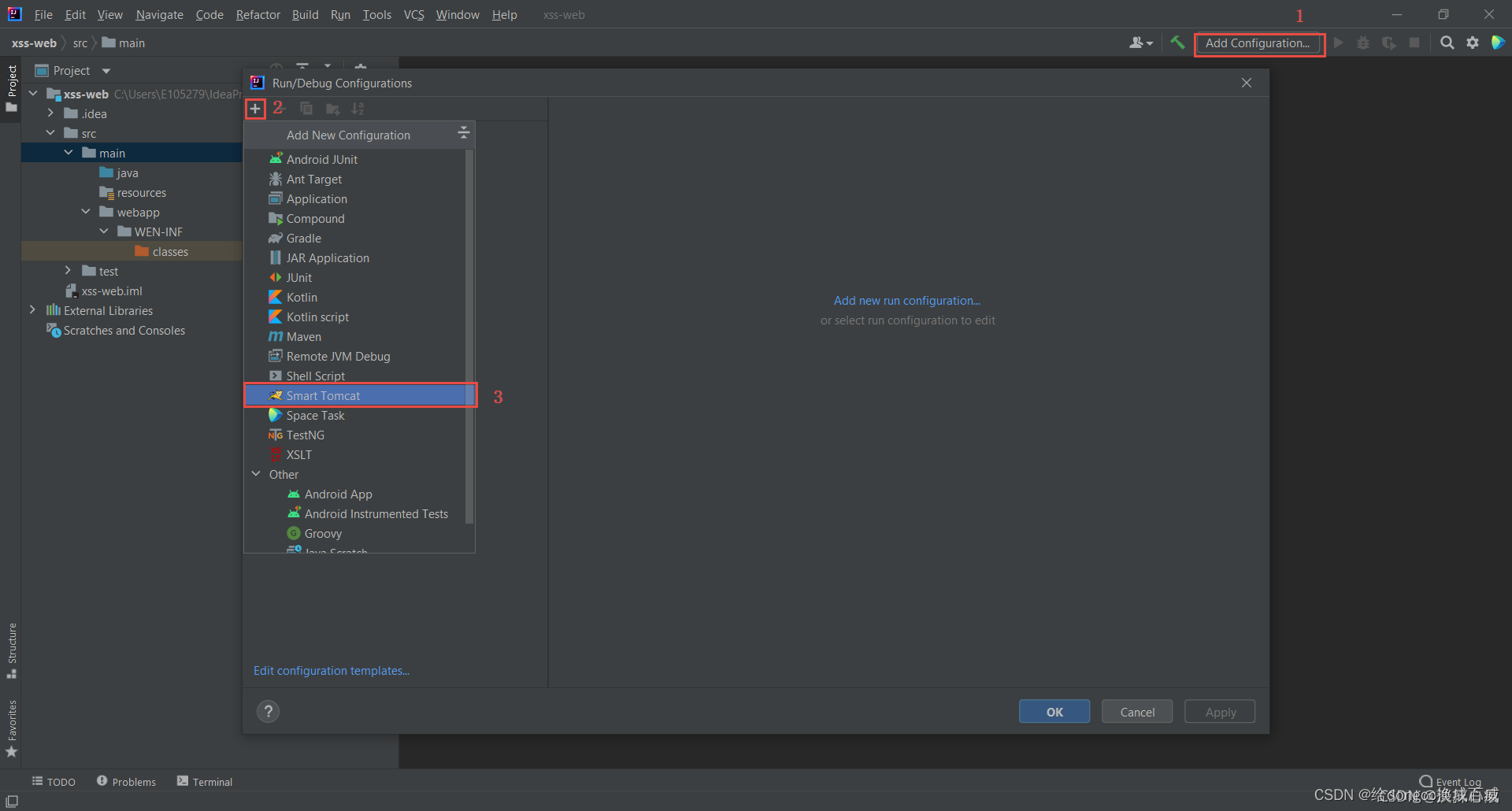
Task: Collapse the webapp folder node
Action: click(86, 212)
